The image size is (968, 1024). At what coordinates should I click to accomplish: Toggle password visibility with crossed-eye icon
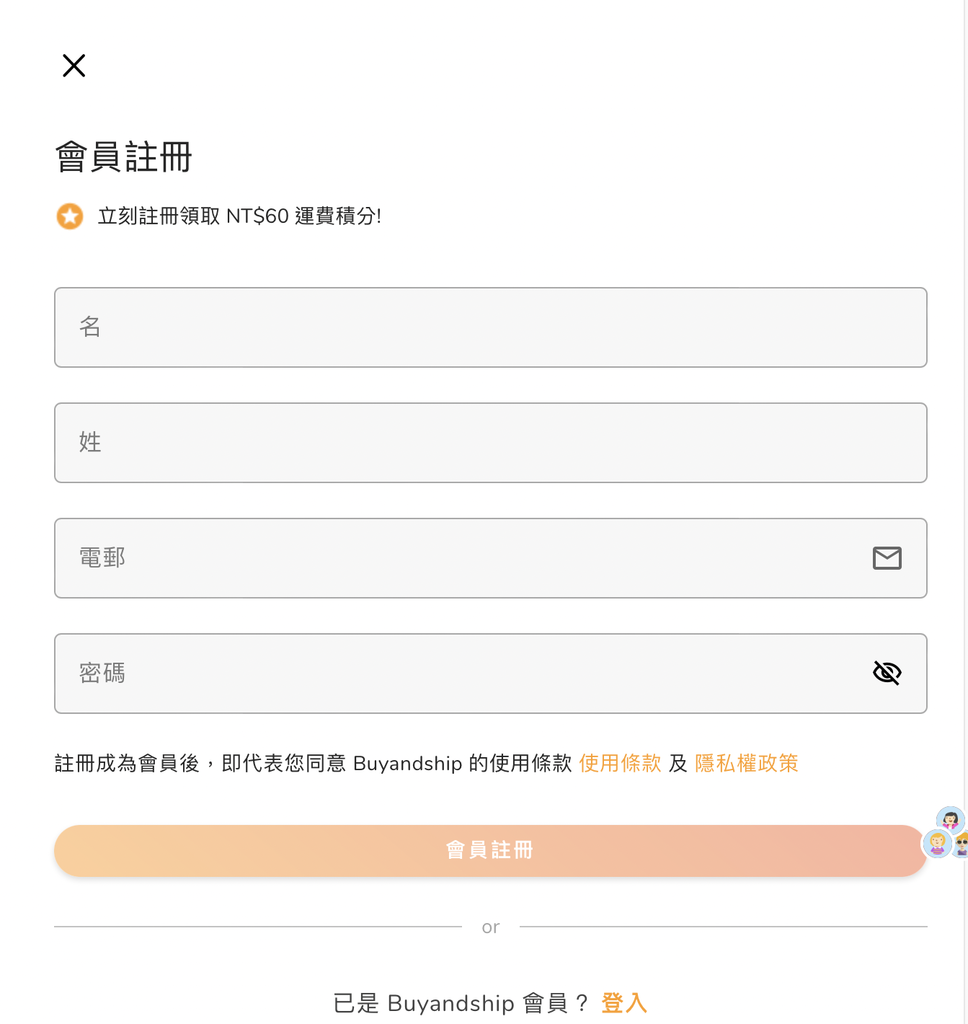coord(887,673)
